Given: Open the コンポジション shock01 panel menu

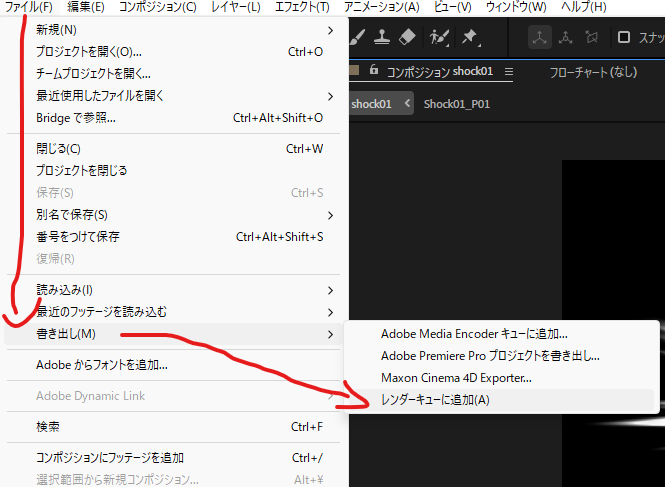Looking at the screenshot, I should (x=508, y=72).
